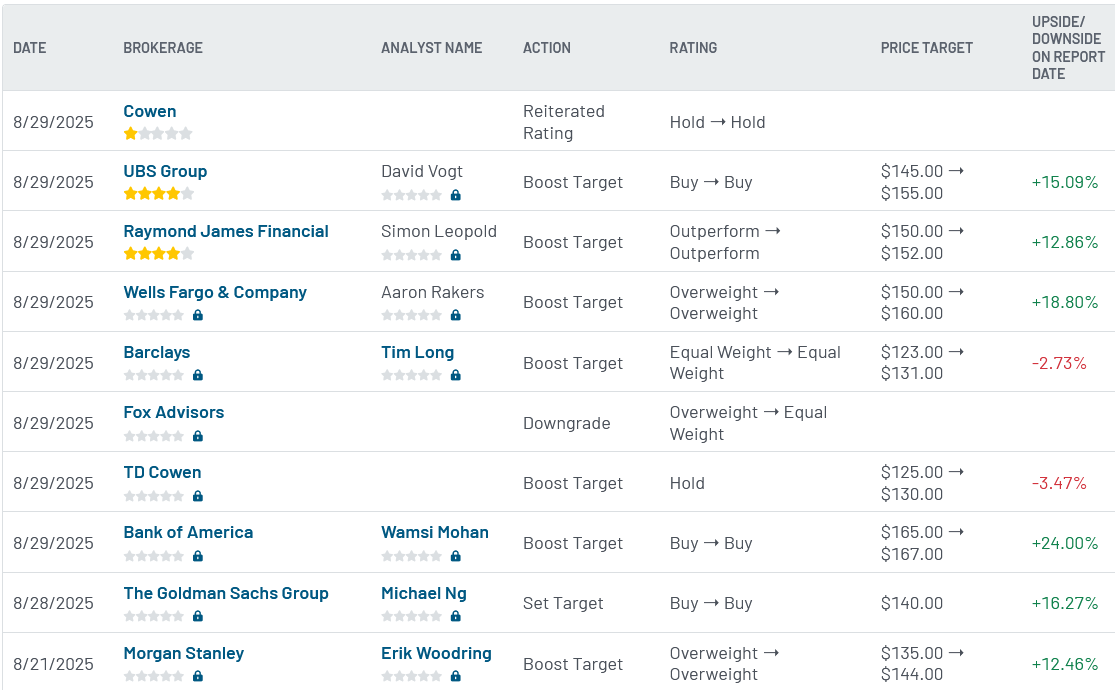Screen dimensions: 1115x690
Task: Select analyst name Aaron Rakers
Action: (432, 292)
